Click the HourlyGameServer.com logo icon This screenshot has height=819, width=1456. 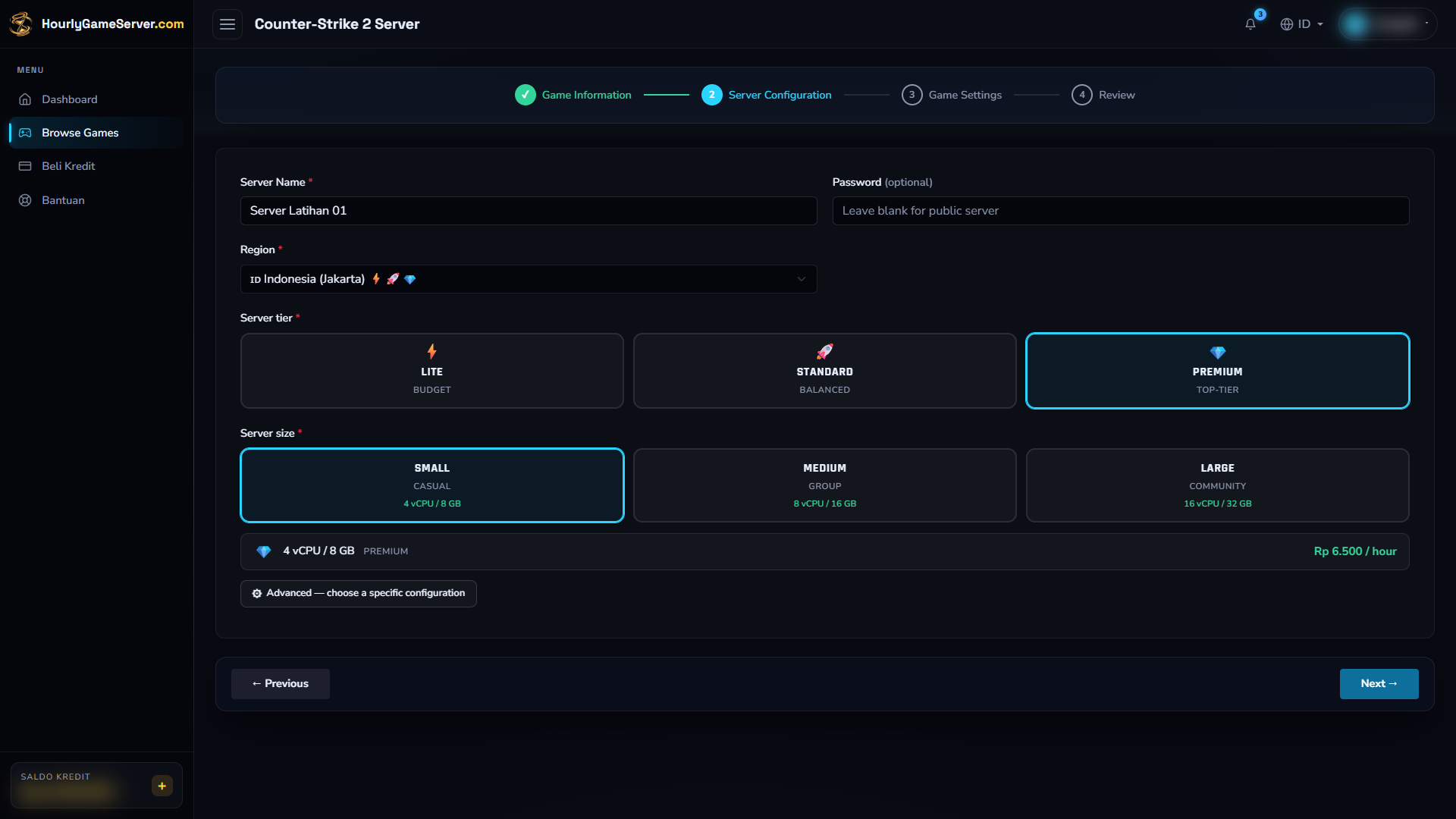[x=20, y=24]
